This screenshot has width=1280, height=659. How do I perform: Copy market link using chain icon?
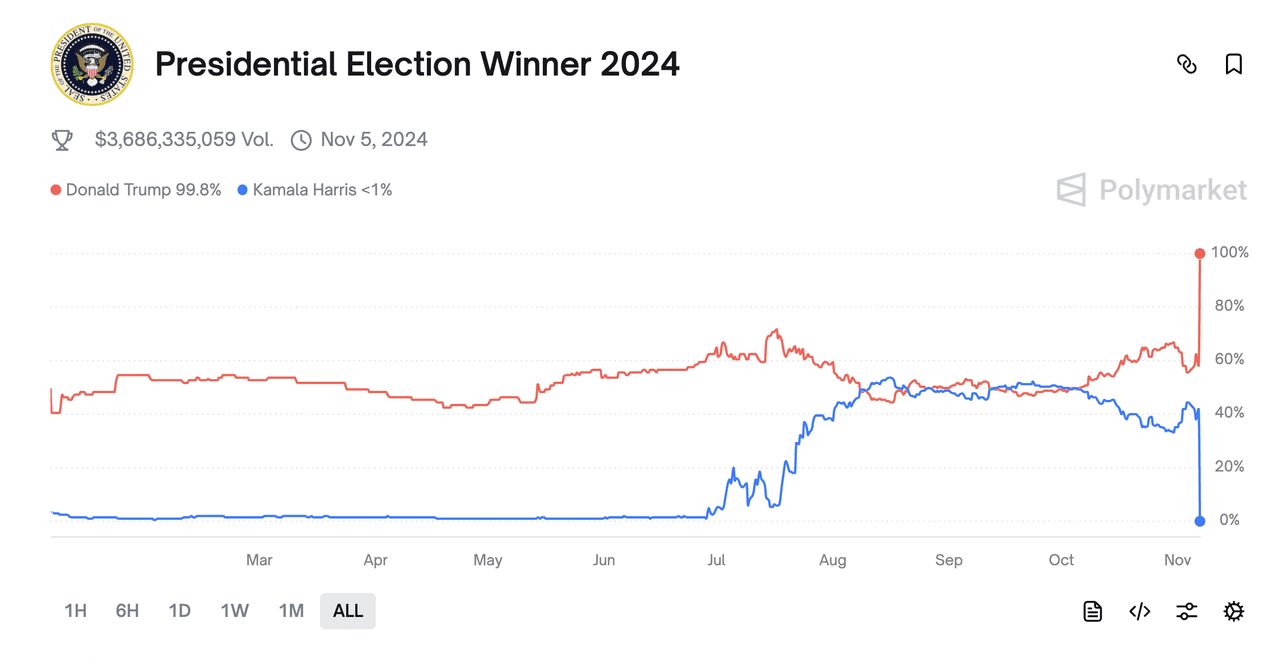1187,65
